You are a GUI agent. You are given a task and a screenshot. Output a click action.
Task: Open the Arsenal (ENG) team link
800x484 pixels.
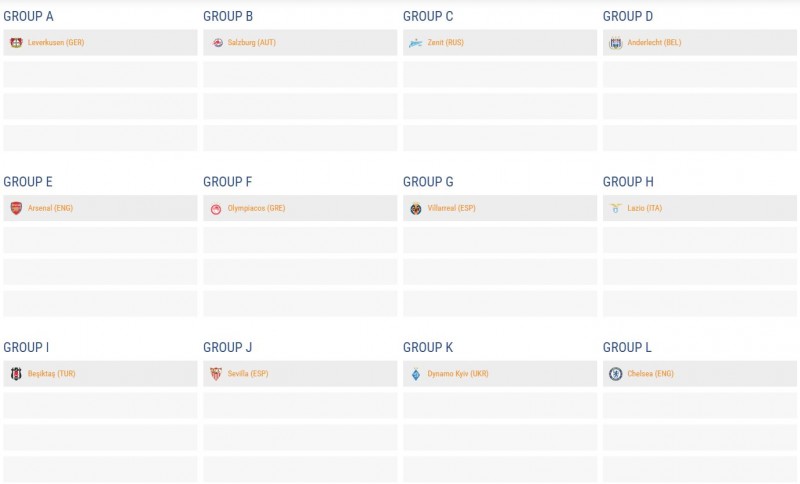(x=50, y=208)
